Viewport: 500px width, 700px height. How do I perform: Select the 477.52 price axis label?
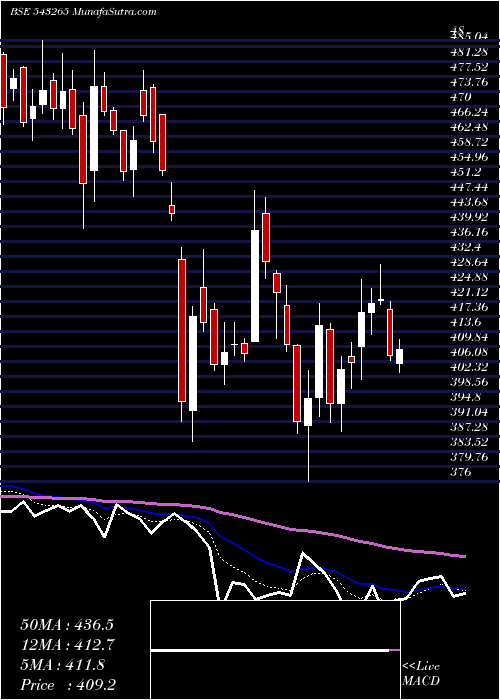coord(469,67)
